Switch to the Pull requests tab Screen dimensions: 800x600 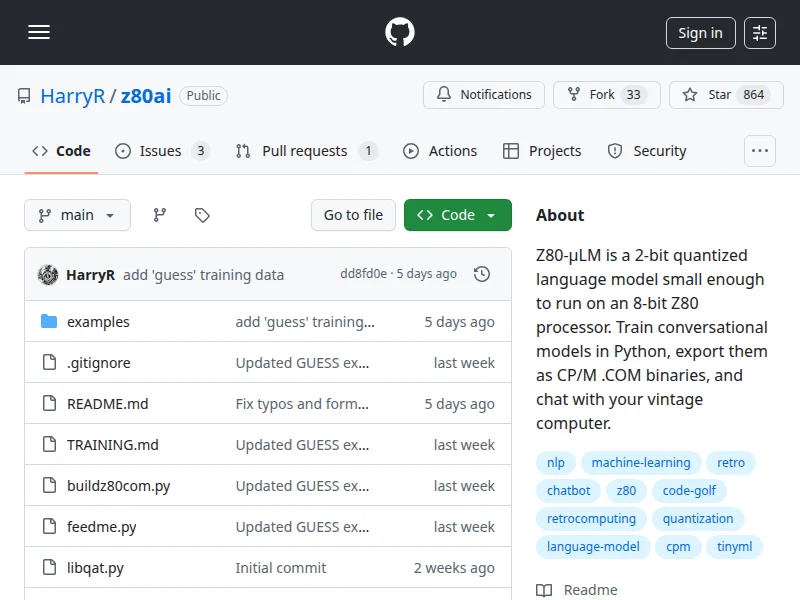tap(305, 151)
